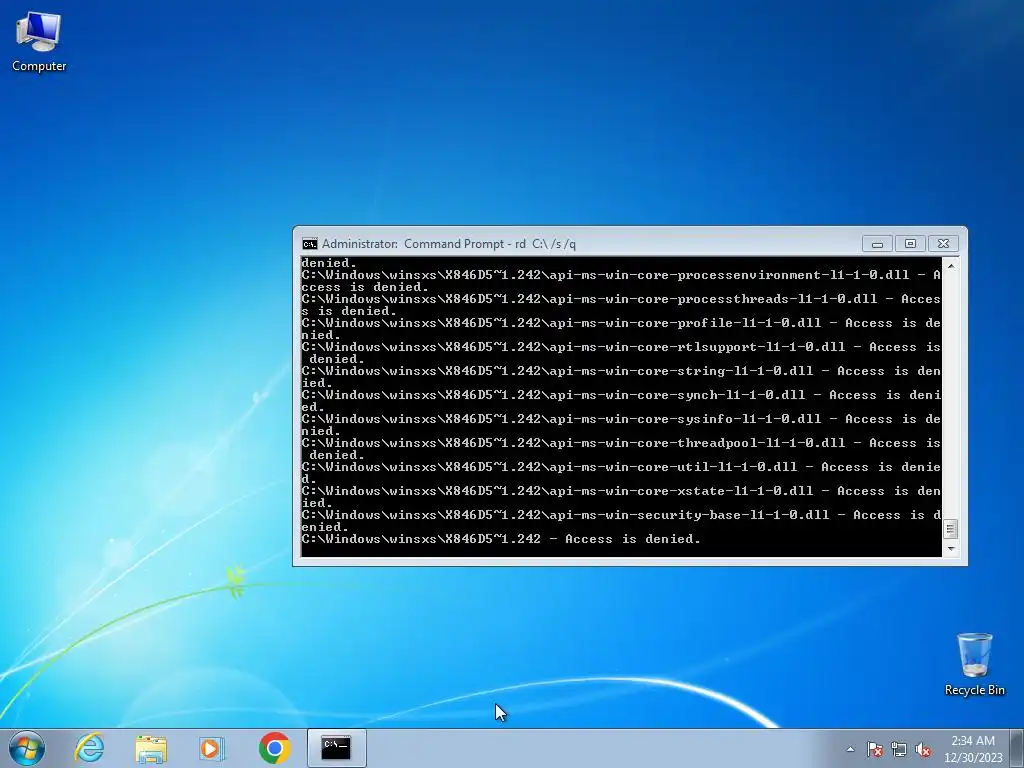Click the line mentioning processthreads-l1-1-0.dll

(x=621, y=305)
